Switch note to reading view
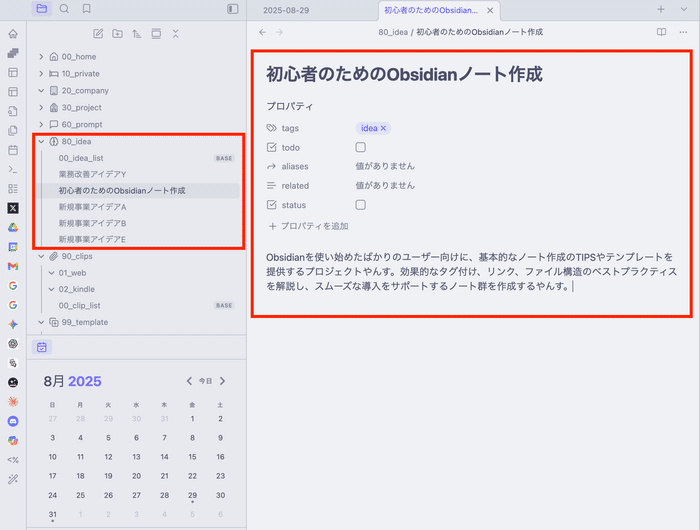This screenshot has height=530, width=700. (x=662, y=32)
